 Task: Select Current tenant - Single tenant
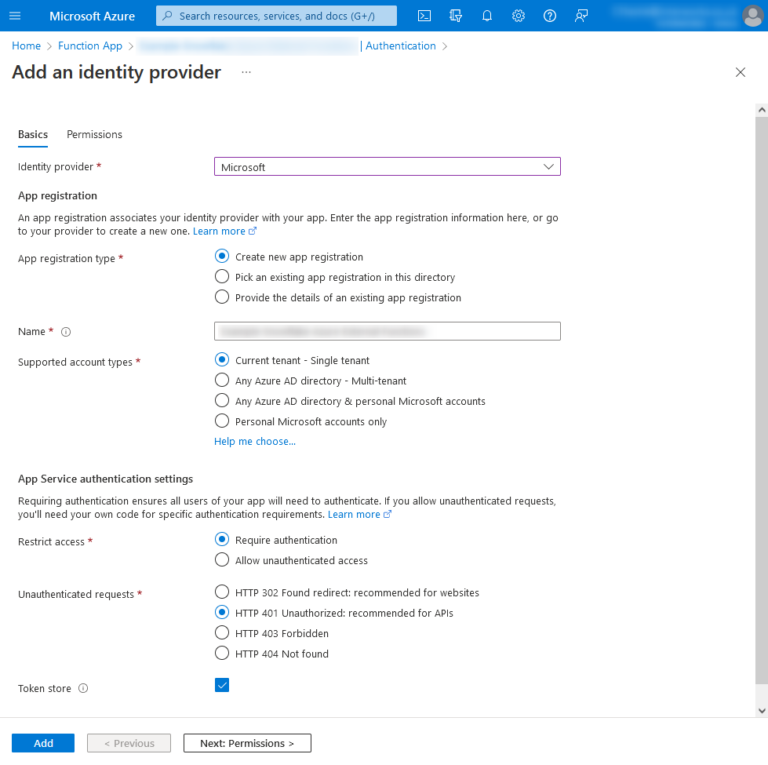click(222, 359)
